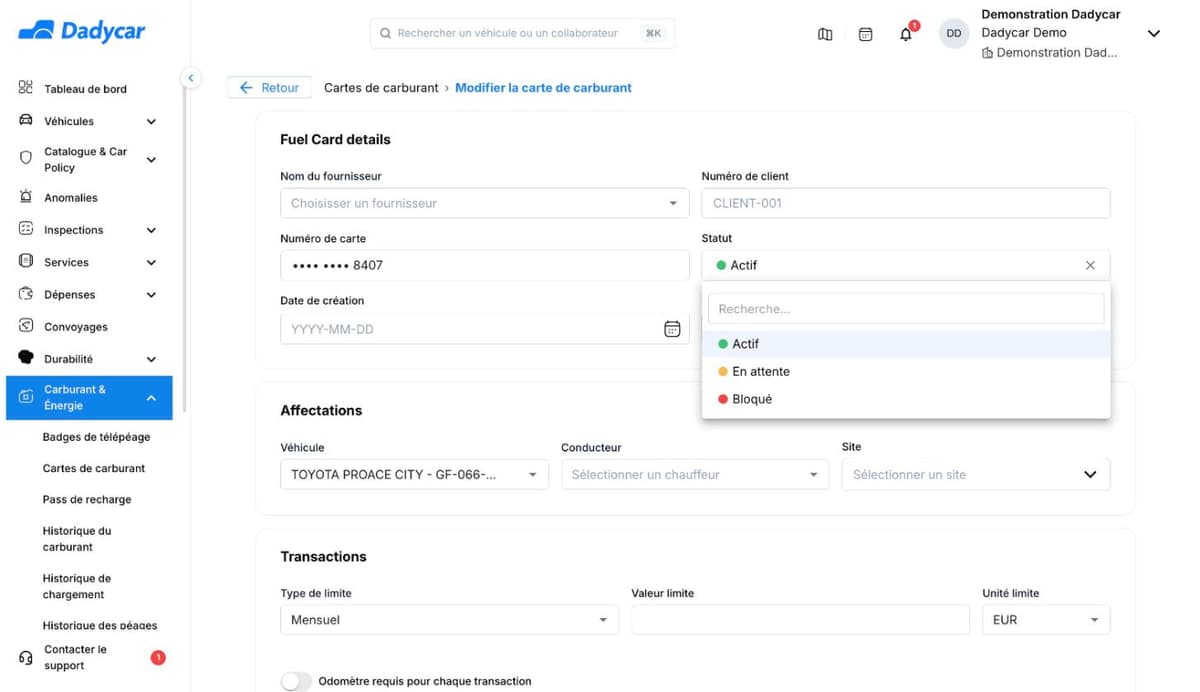1200x692 pixels.
Task: Open the map view icon
Action: tap(825, 34)
